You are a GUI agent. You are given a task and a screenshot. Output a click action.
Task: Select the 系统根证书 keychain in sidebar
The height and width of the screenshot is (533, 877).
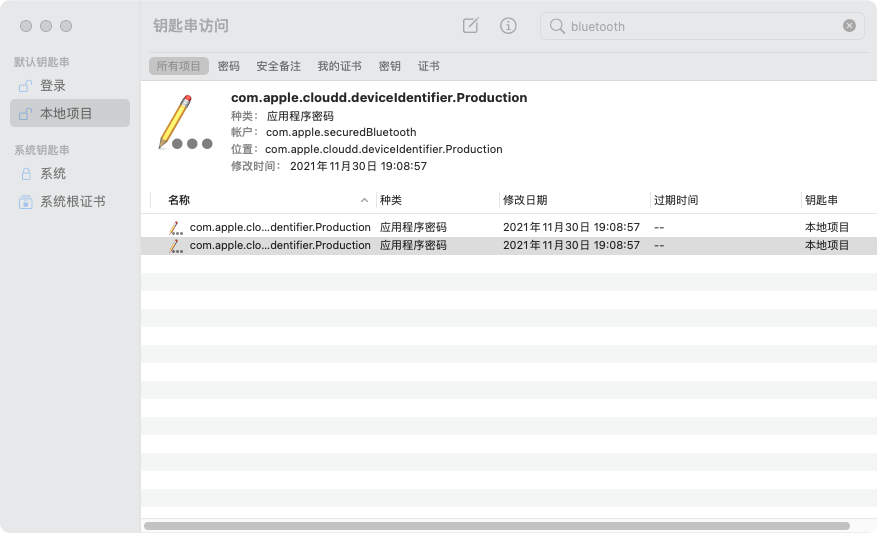point(70,201)
